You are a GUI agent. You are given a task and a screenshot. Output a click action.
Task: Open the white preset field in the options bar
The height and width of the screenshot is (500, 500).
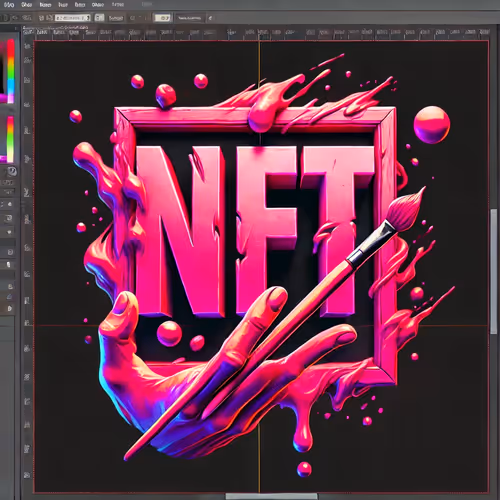(72, 18)
